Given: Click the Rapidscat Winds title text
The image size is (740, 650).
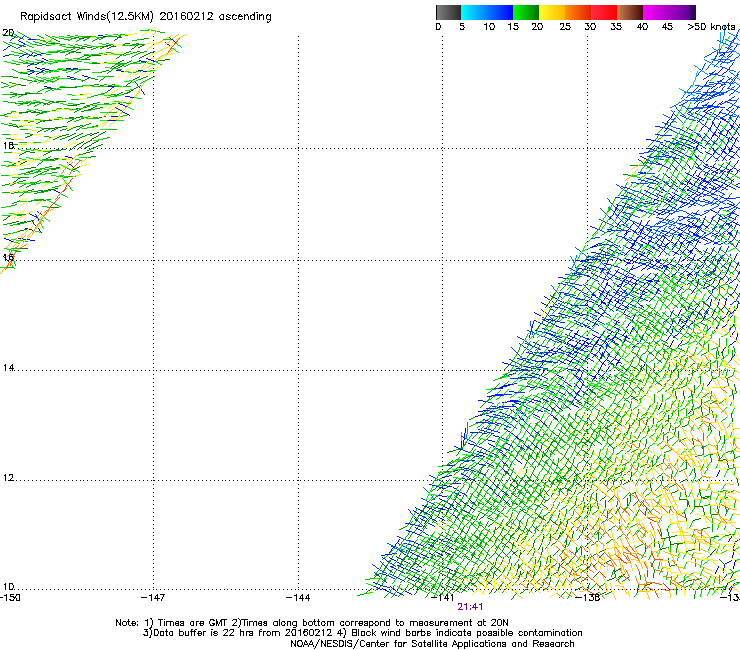Looking at the screenshot, I should 146,17.
